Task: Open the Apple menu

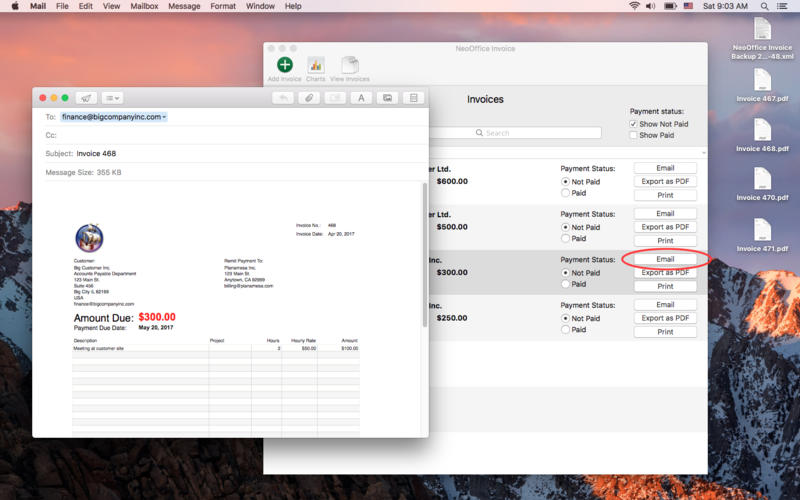Action: [15, 6]
